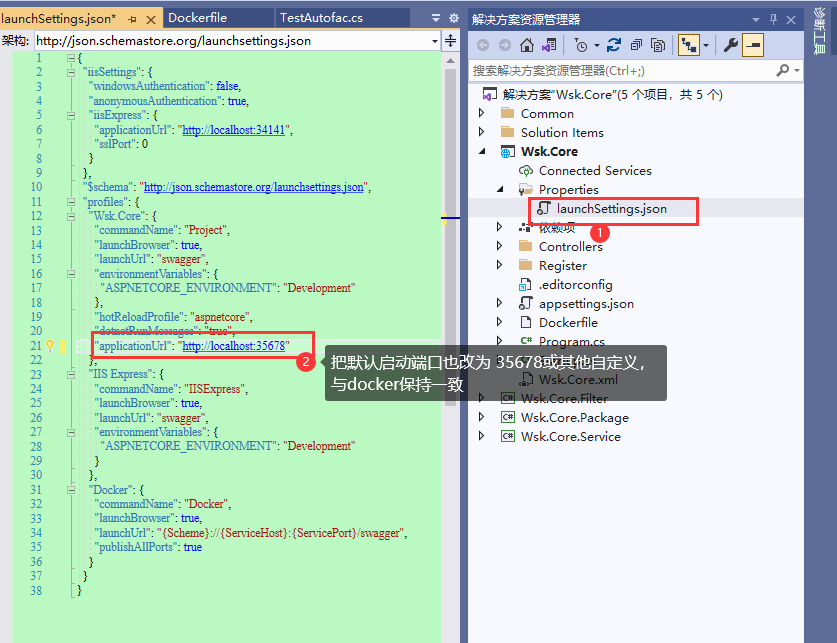Click the lightbulb quick-action icon on line 21
The width and height of the screenshot is (837, 643).
pyautogui.click(x=50, y=346)
